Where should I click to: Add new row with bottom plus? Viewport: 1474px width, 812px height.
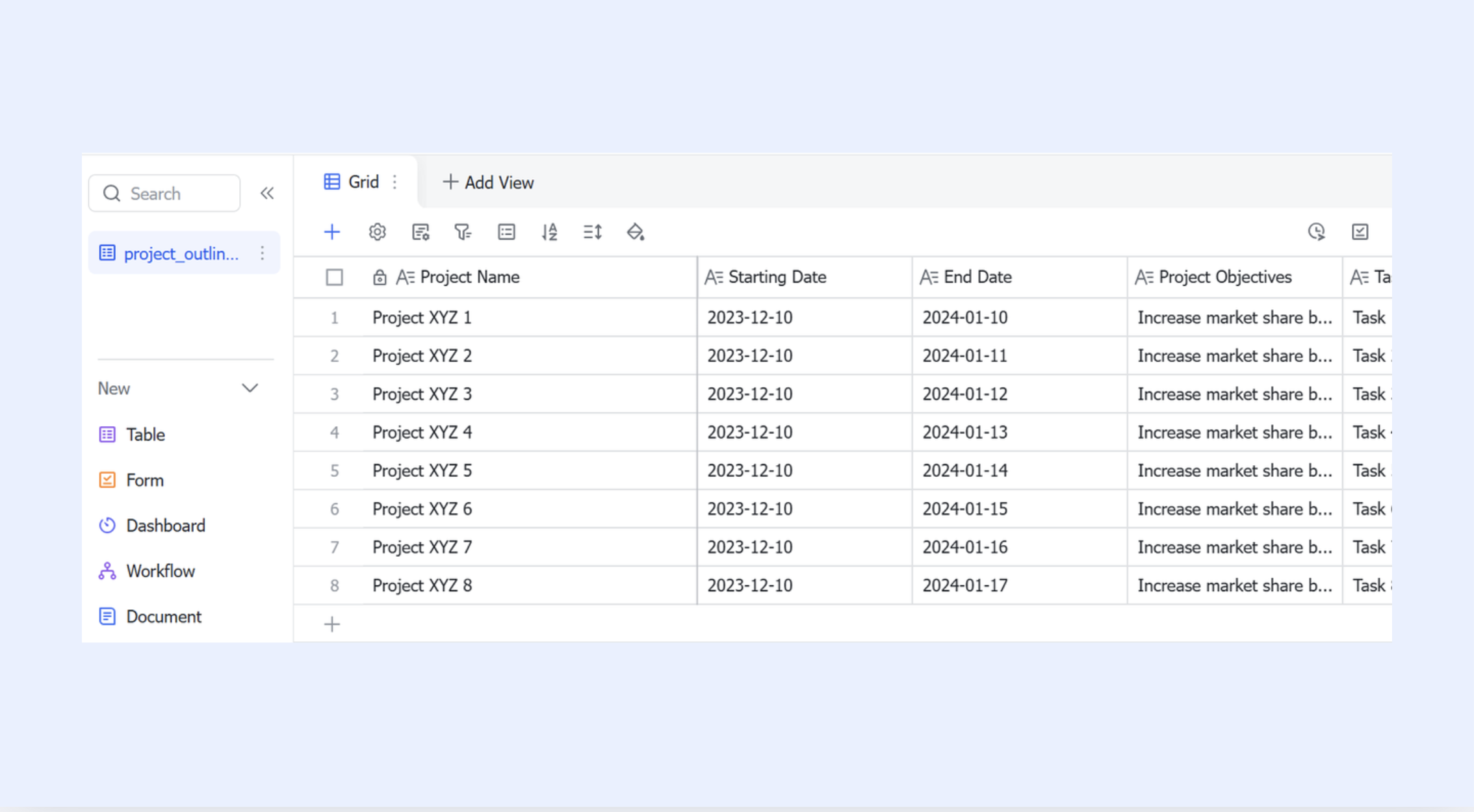[x=332, y=624]
